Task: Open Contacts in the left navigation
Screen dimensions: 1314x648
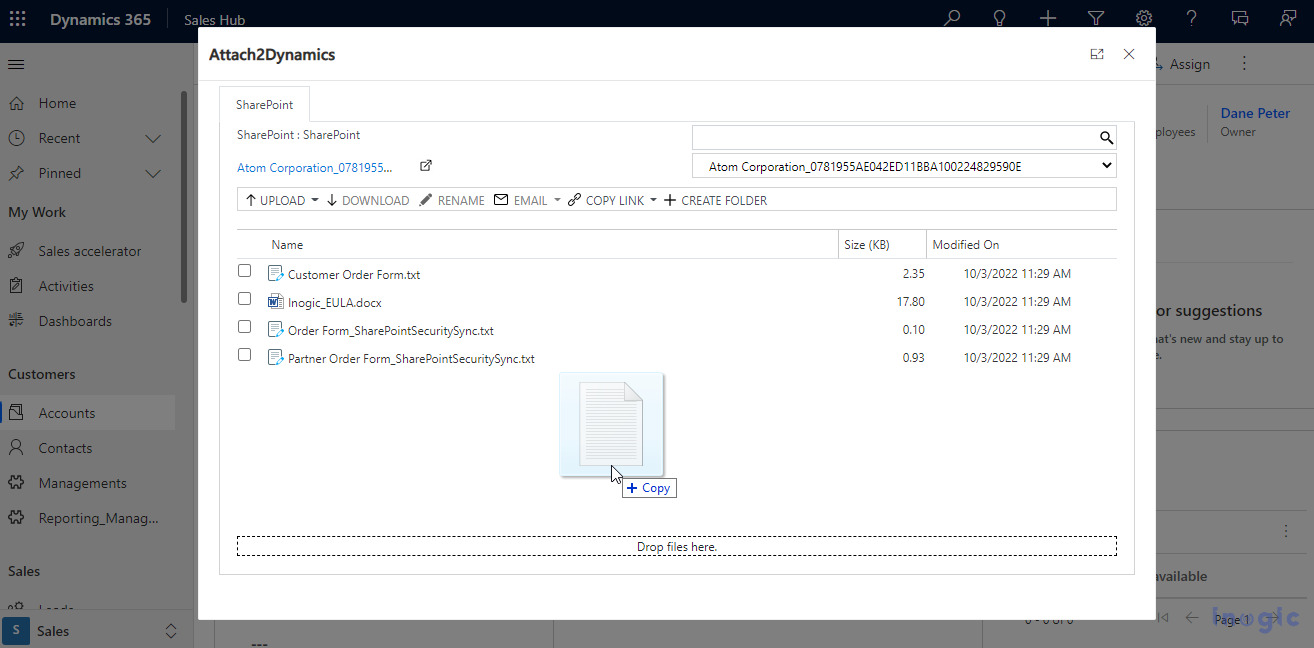Action: (65, 448)
